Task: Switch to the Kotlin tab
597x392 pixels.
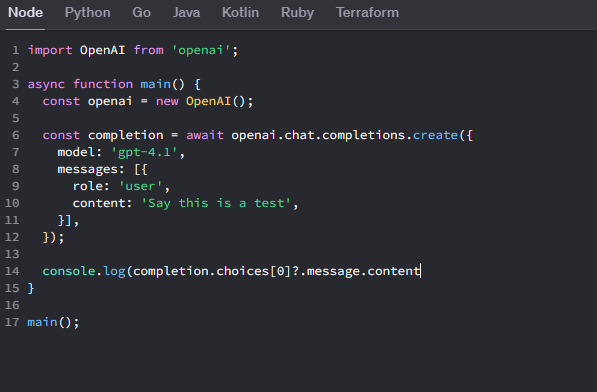Action: pyautogui.click(x=240, y=13)
